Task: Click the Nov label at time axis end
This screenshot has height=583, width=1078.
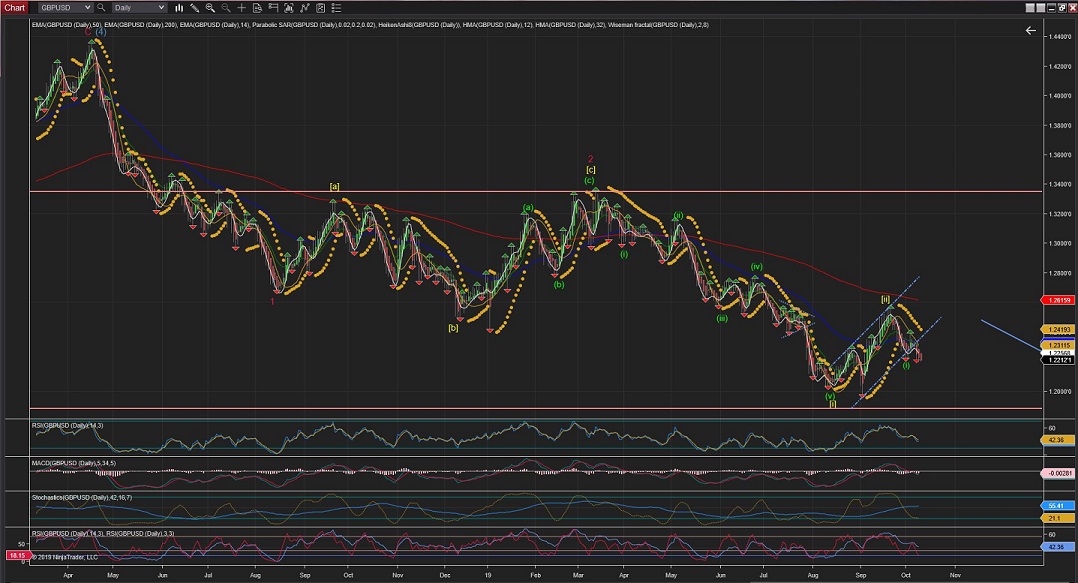Action: coord(955,575)
